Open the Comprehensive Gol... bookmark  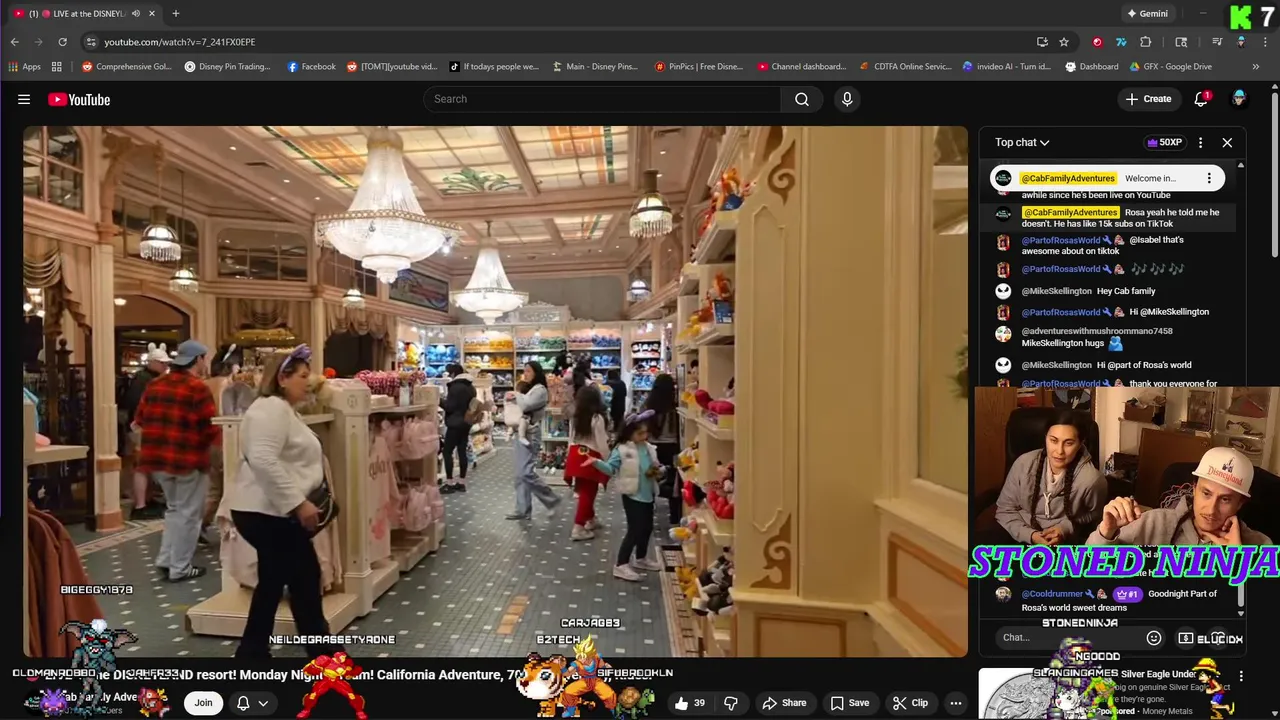click(127, 67)
